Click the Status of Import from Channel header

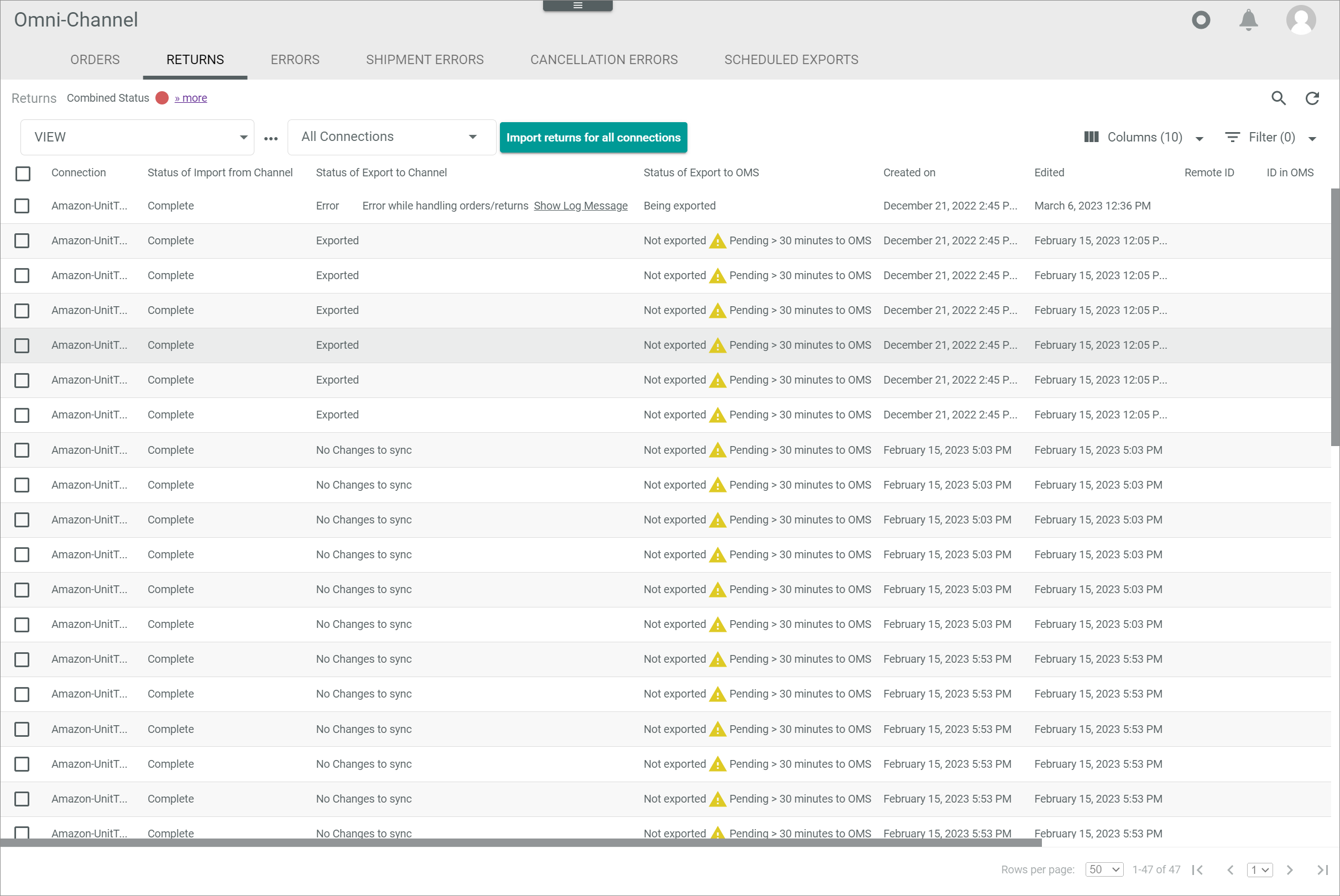tap(220, 172)
